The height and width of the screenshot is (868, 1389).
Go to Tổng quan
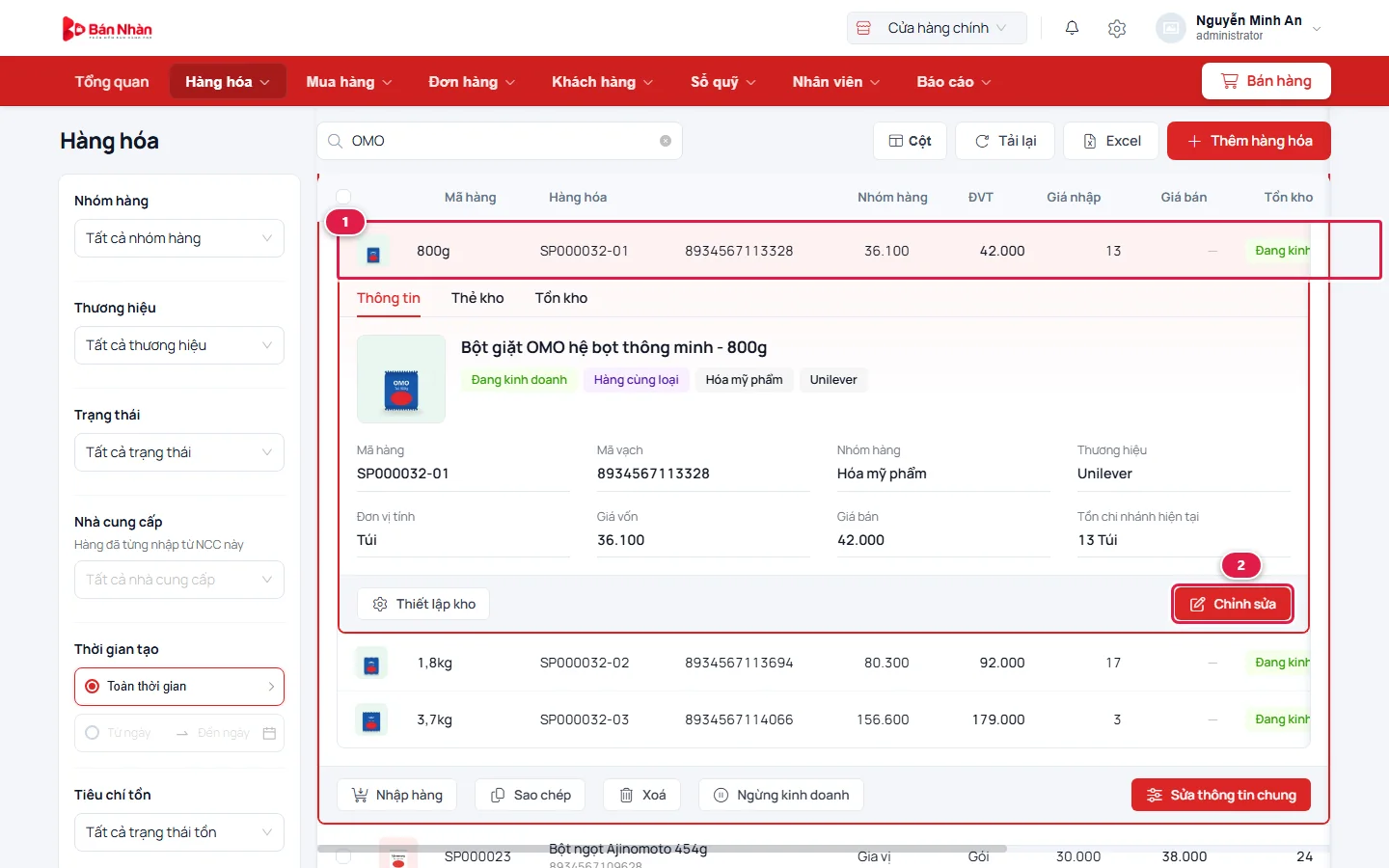[x=112, y=82]
